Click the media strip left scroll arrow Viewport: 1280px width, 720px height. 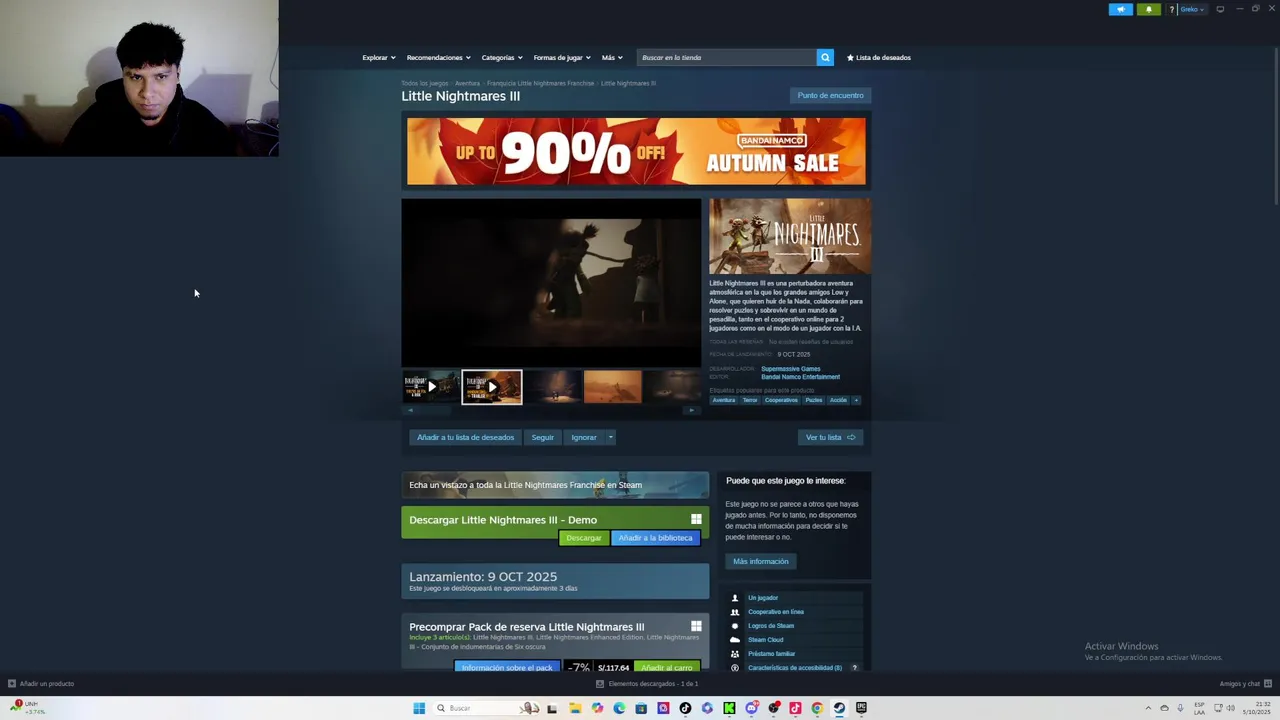click(409, 410)
